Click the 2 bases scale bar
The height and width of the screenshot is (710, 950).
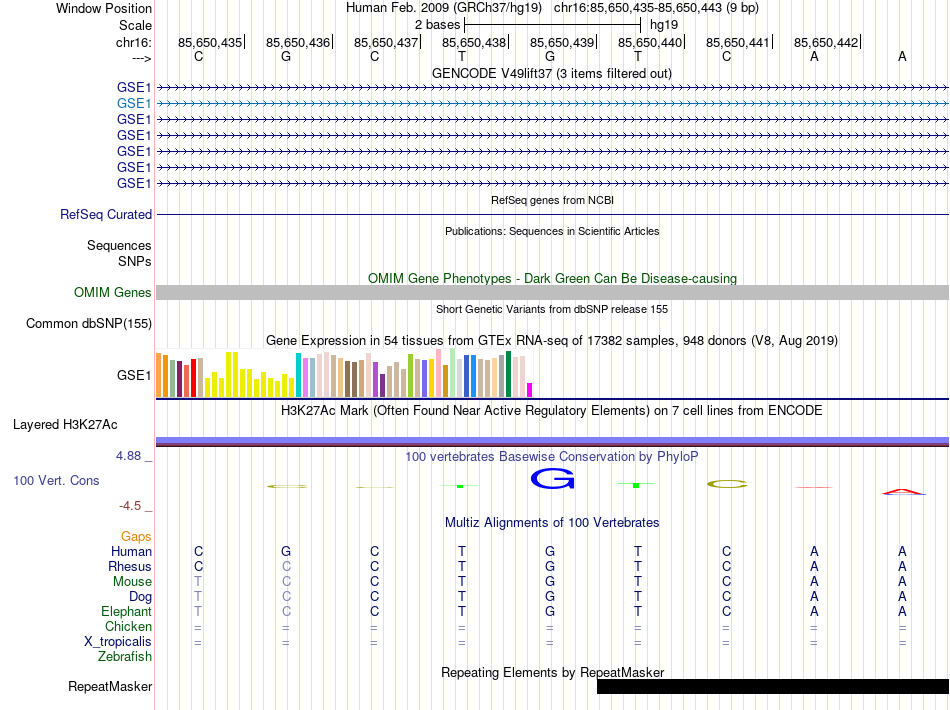552,23
